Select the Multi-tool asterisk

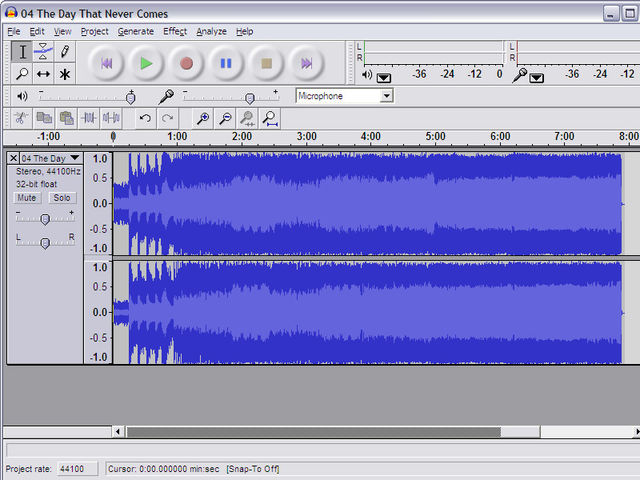tap(64, 74)
